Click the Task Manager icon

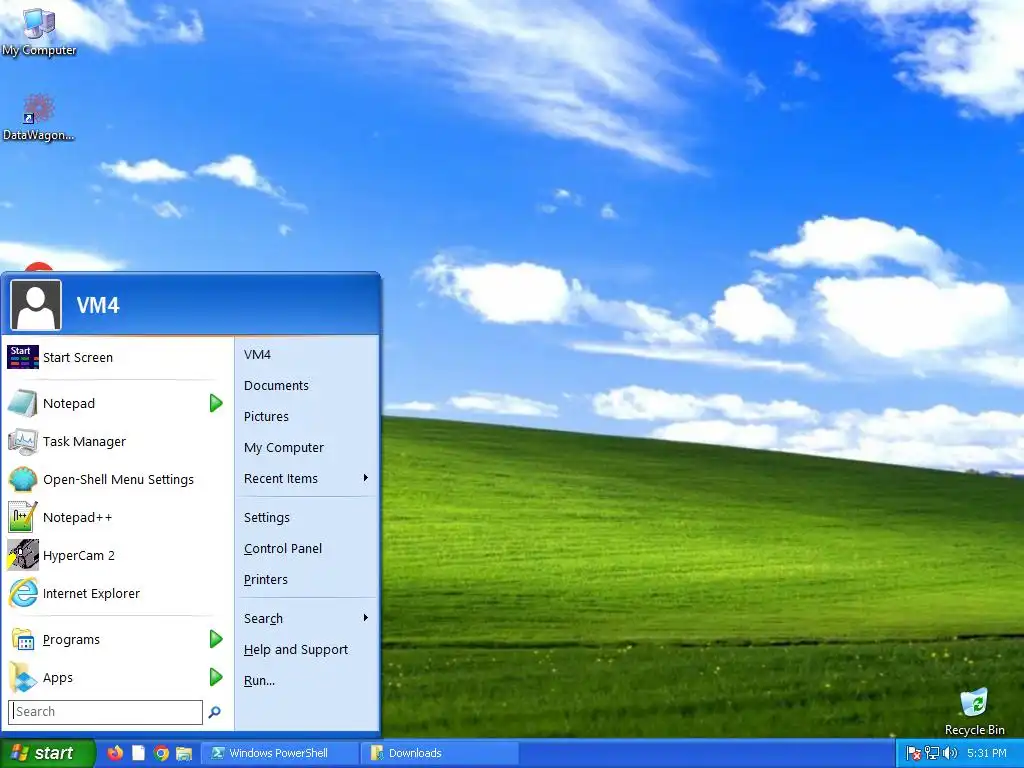(x=23, y=441)
